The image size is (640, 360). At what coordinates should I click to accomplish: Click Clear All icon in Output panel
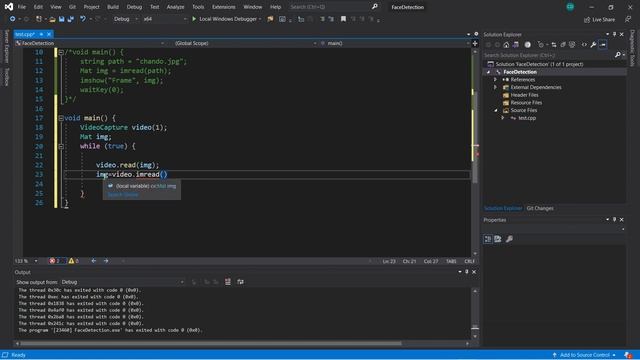(x=228, y=282)
